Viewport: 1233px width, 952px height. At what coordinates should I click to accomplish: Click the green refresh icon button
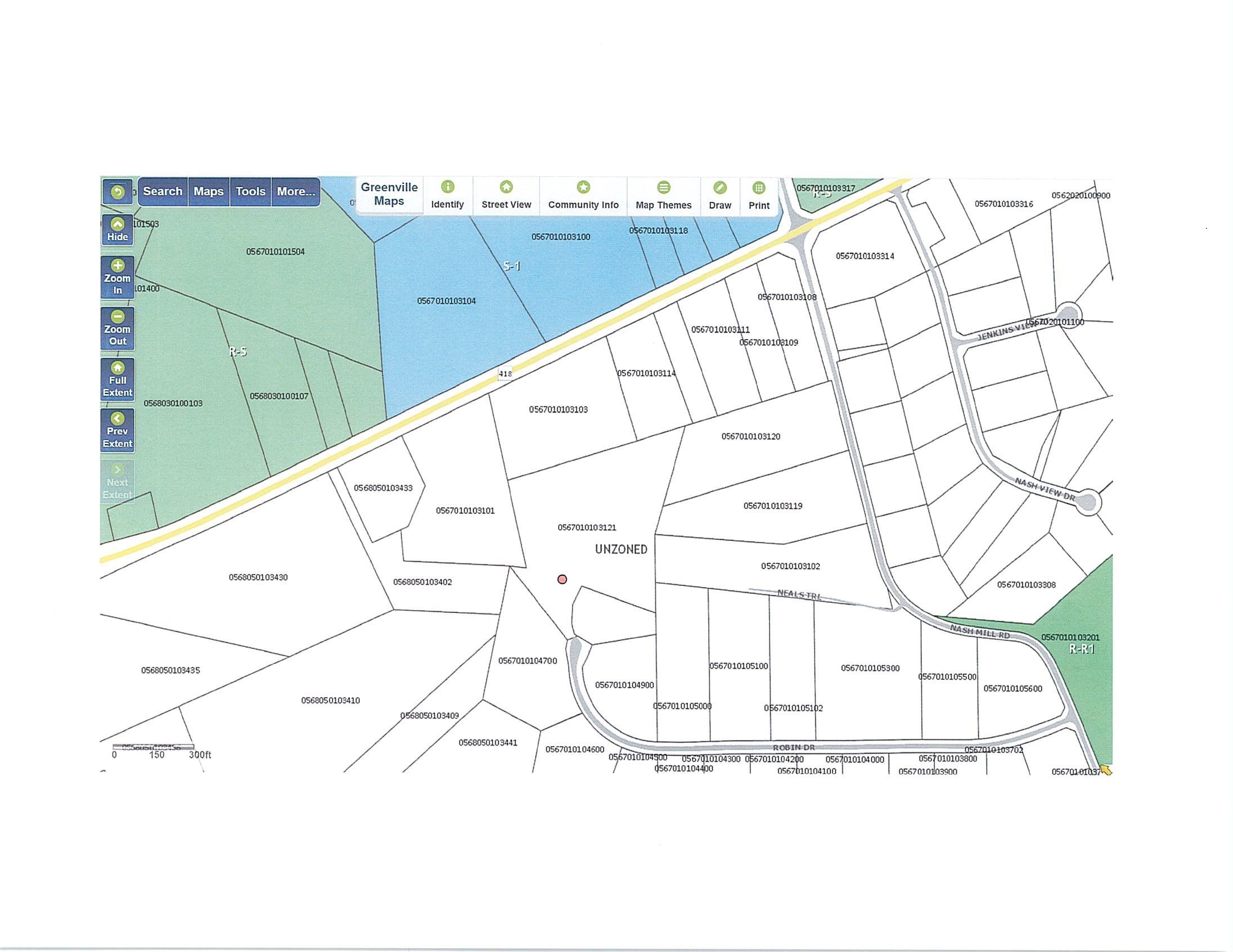[118, 192]
